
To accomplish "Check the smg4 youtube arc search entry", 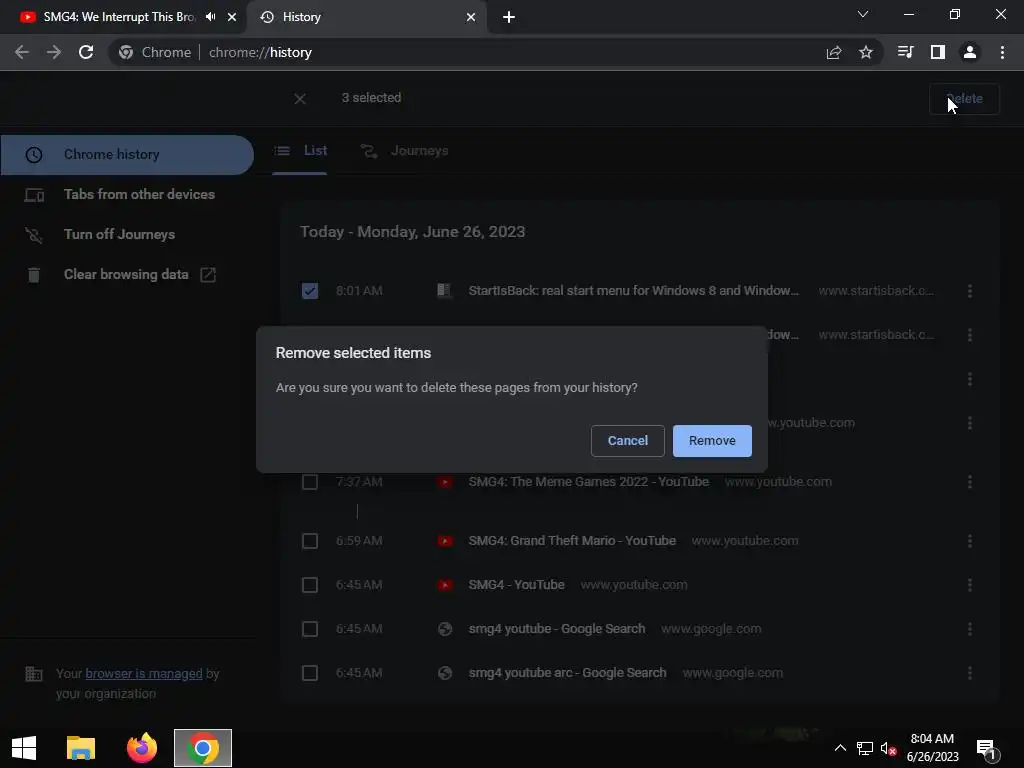I will 310,673.
